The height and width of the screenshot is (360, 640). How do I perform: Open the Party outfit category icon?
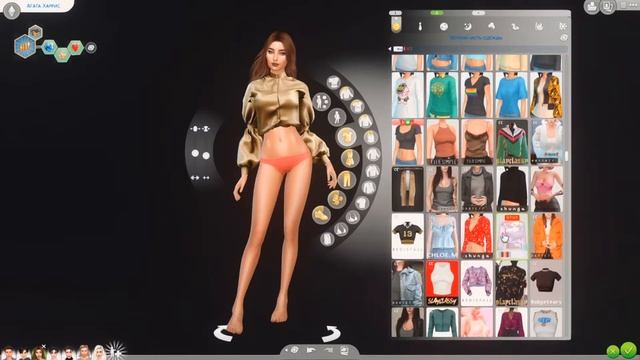click(x=491, y=27)
